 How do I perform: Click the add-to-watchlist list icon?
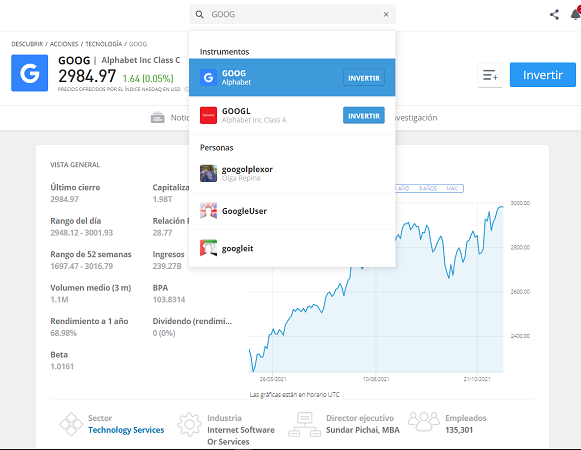click(490, 75)
